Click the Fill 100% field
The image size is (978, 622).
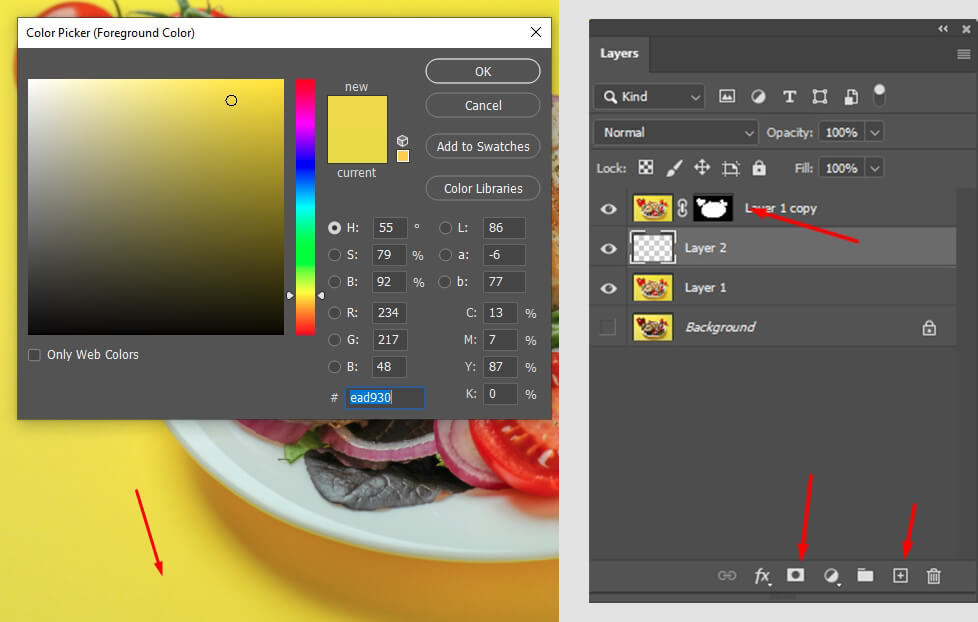[x=841, y=168]
